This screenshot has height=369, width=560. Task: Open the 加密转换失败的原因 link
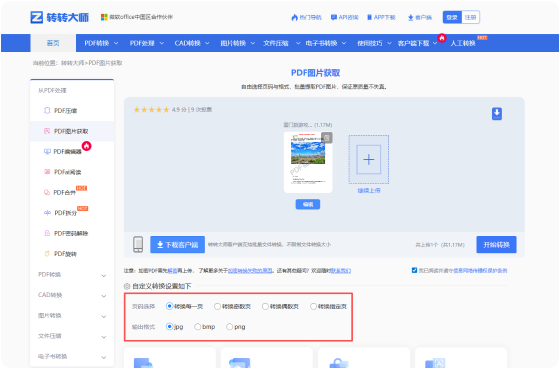(x=250, y=271)
